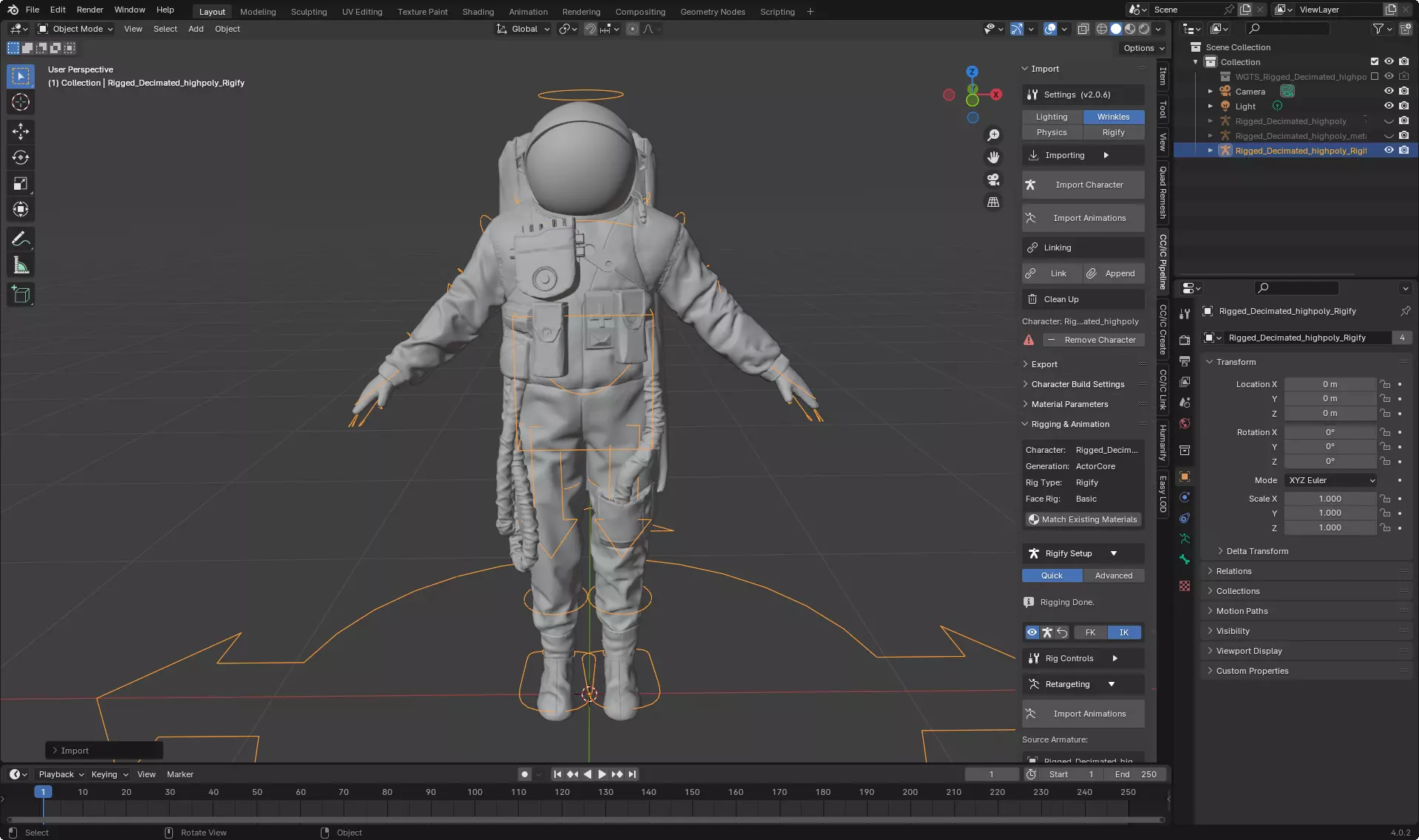1419x840 pixels.
Task: Select the Transform tool
Action: pos(21,210)
